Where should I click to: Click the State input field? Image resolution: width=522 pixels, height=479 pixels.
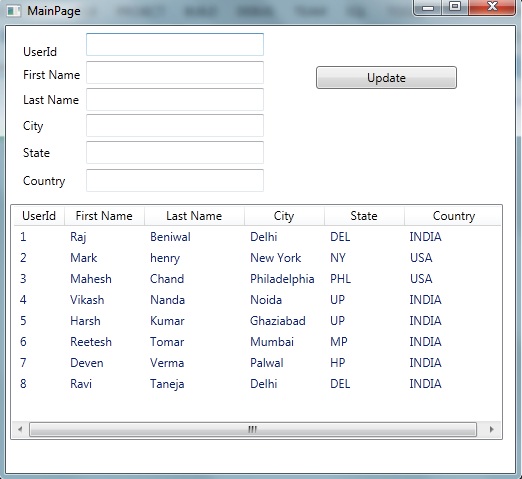tap(175, 152)
